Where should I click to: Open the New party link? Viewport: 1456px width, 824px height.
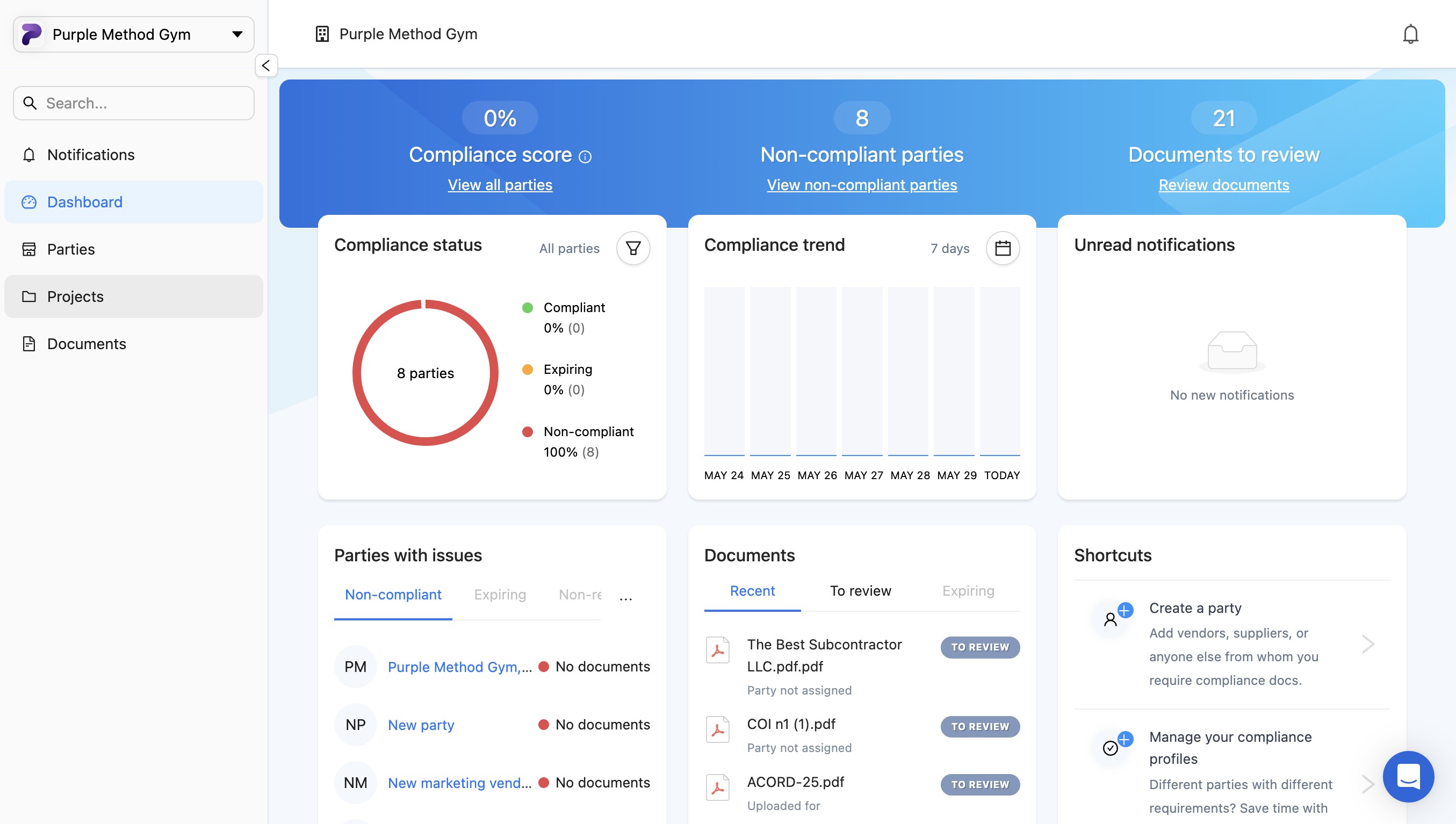pos(421,725)
